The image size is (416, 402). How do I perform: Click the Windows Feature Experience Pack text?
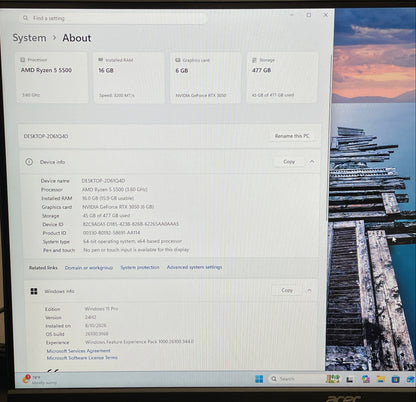tap(139, 342)
